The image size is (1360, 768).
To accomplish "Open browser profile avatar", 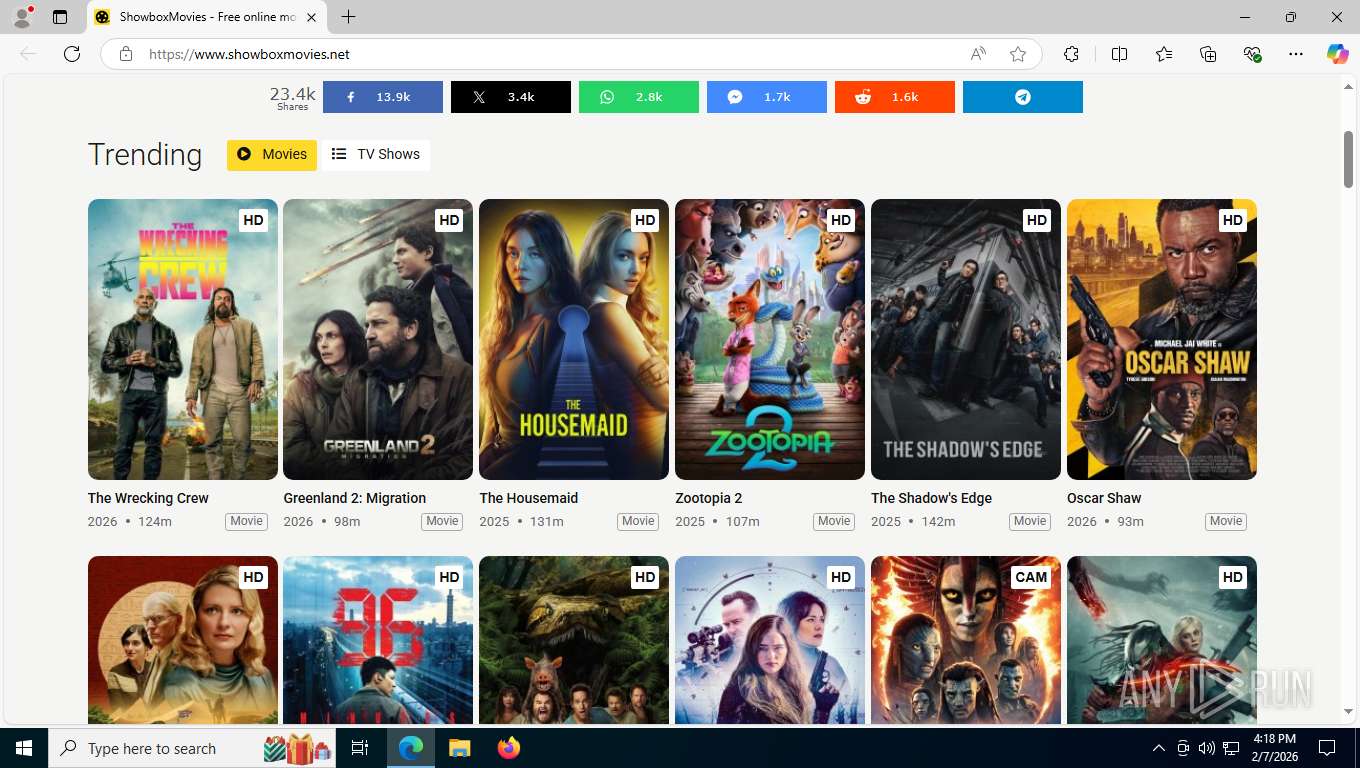I will click(x=22, y=17).
